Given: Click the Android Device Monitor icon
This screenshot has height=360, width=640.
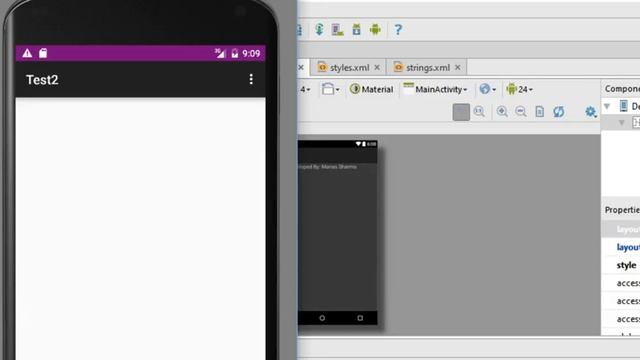Looking at the screenshot, I should (375, 29).
